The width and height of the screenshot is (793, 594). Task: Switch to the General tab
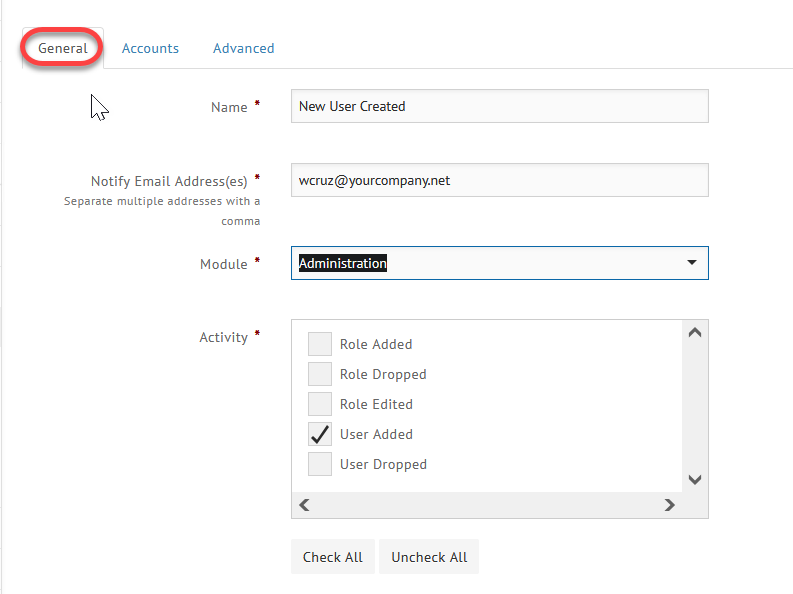[x=63, y=48]
